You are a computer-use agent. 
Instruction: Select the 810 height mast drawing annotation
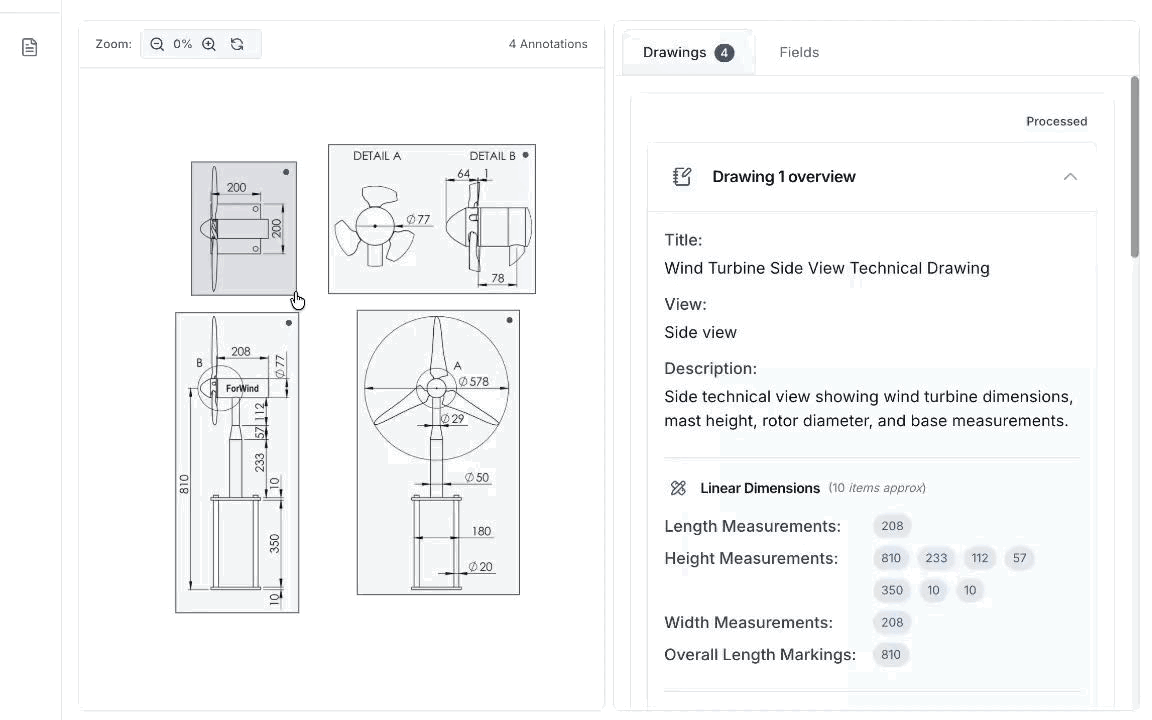point(237,462)
